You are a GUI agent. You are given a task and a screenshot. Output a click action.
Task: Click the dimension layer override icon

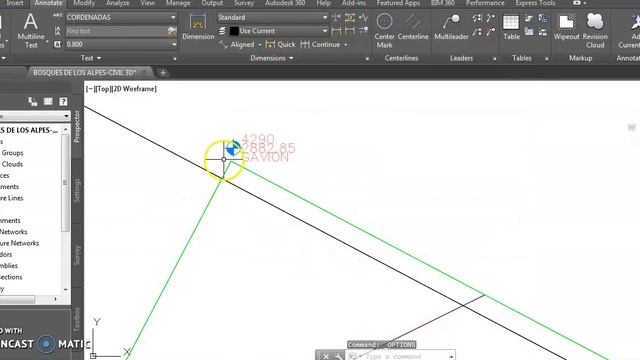pos(222,31)
